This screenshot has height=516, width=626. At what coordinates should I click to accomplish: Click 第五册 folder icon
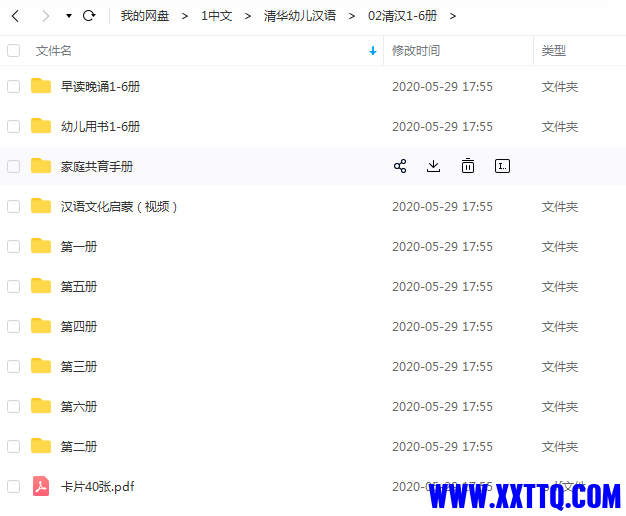point(41,286)
